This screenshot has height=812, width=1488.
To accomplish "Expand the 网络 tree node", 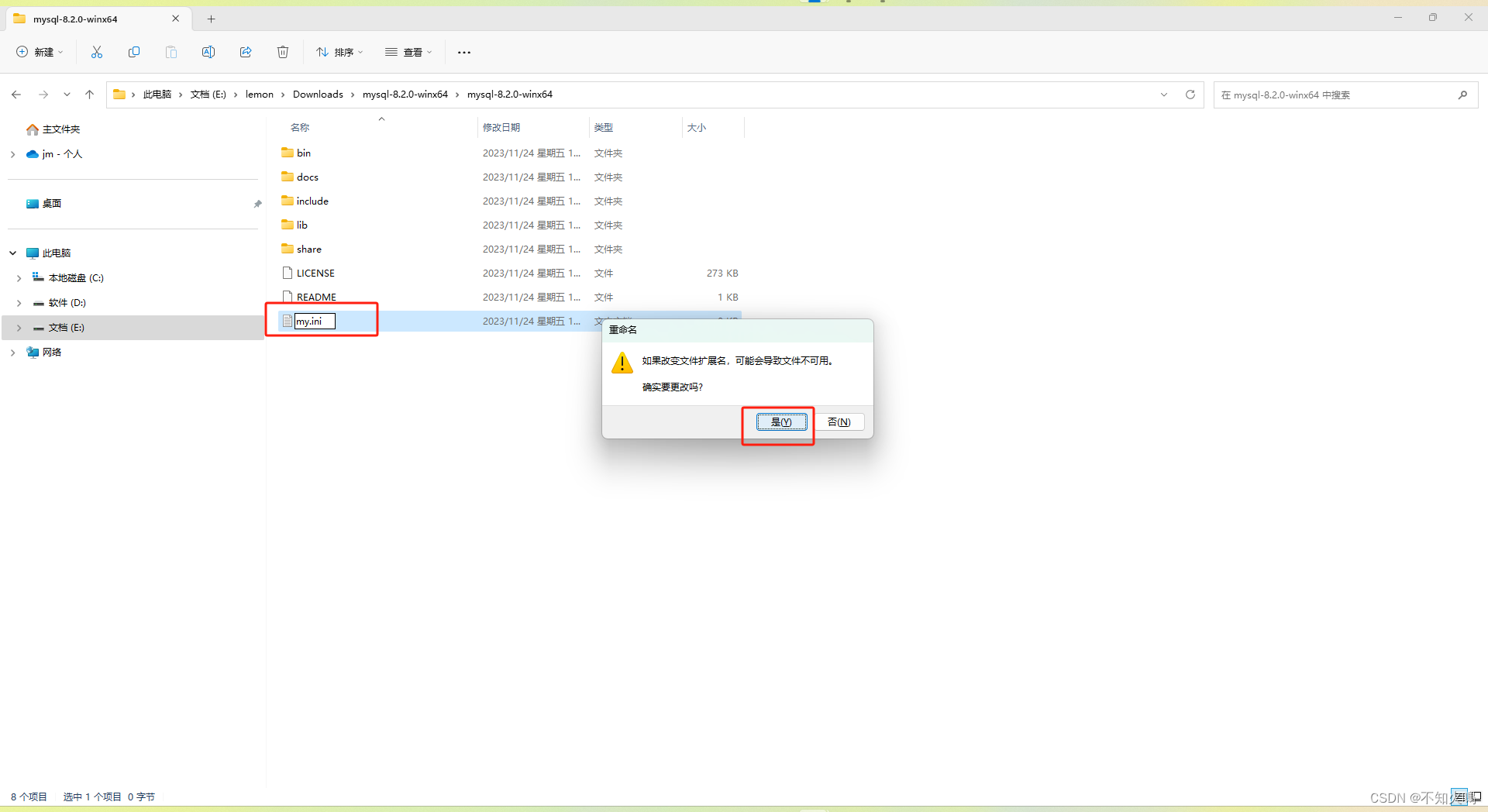I will 12,353.
